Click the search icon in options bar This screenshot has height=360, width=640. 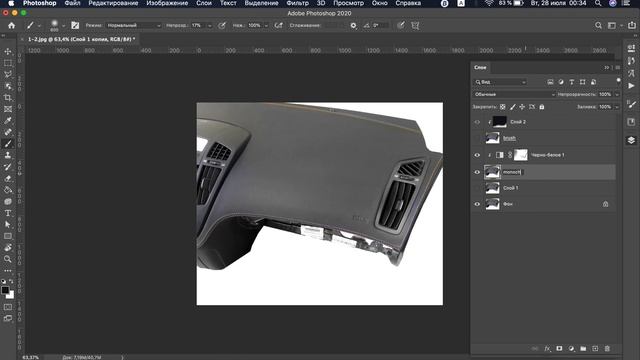click(598, 25)
